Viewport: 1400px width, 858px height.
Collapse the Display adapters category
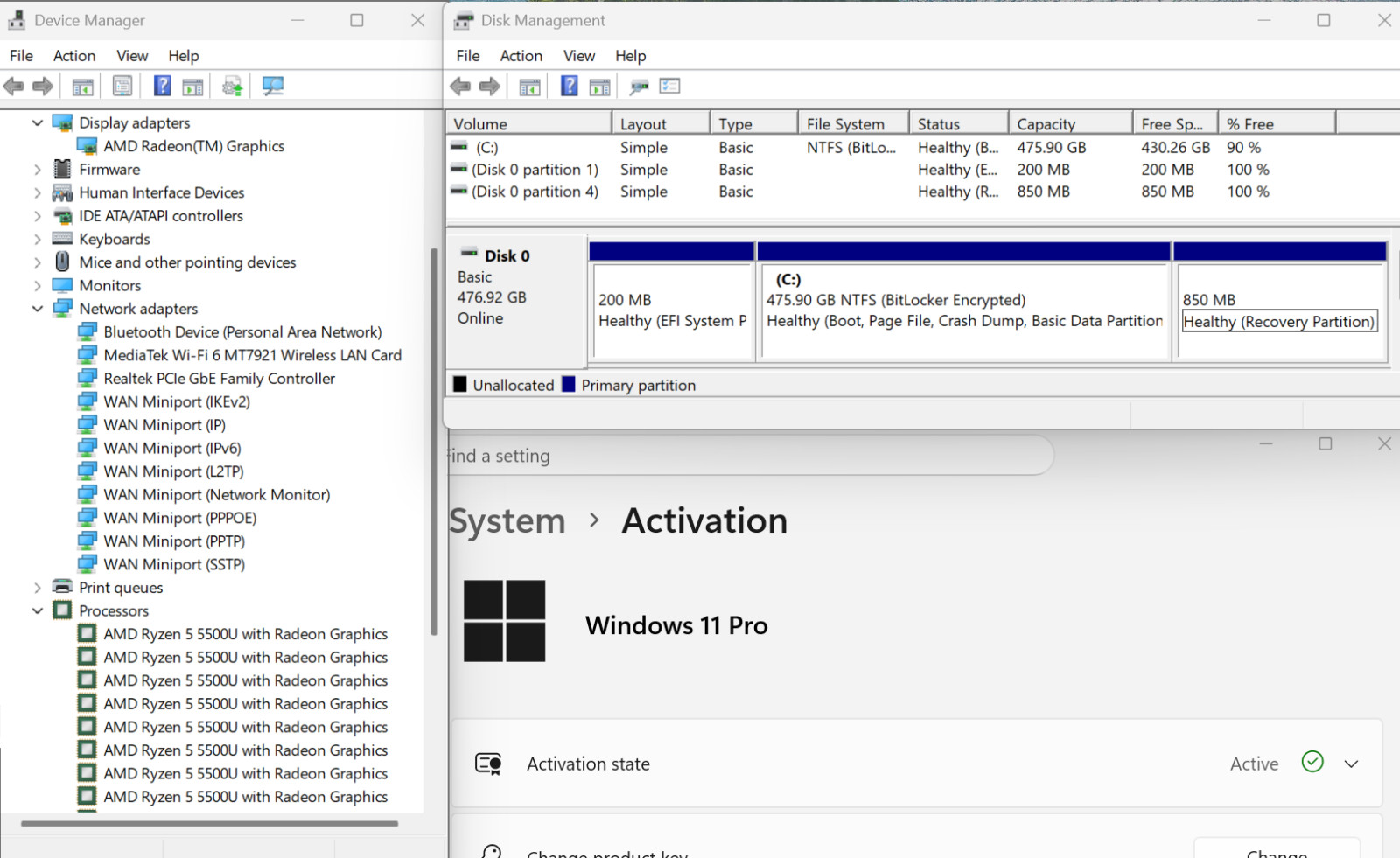[x=38, y=123]
